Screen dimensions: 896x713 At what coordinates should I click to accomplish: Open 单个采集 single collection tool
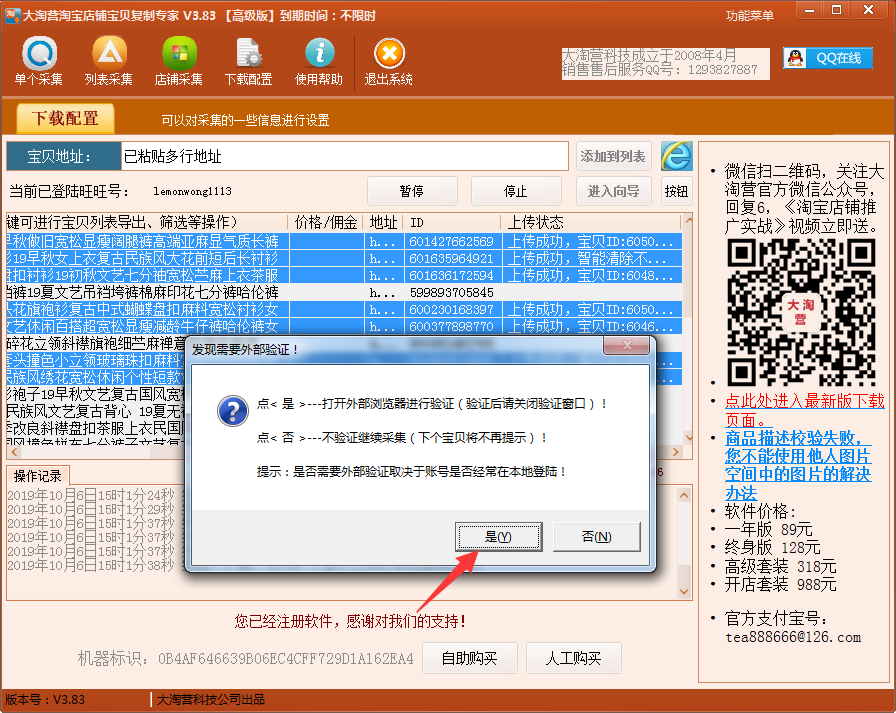(39, 61)
